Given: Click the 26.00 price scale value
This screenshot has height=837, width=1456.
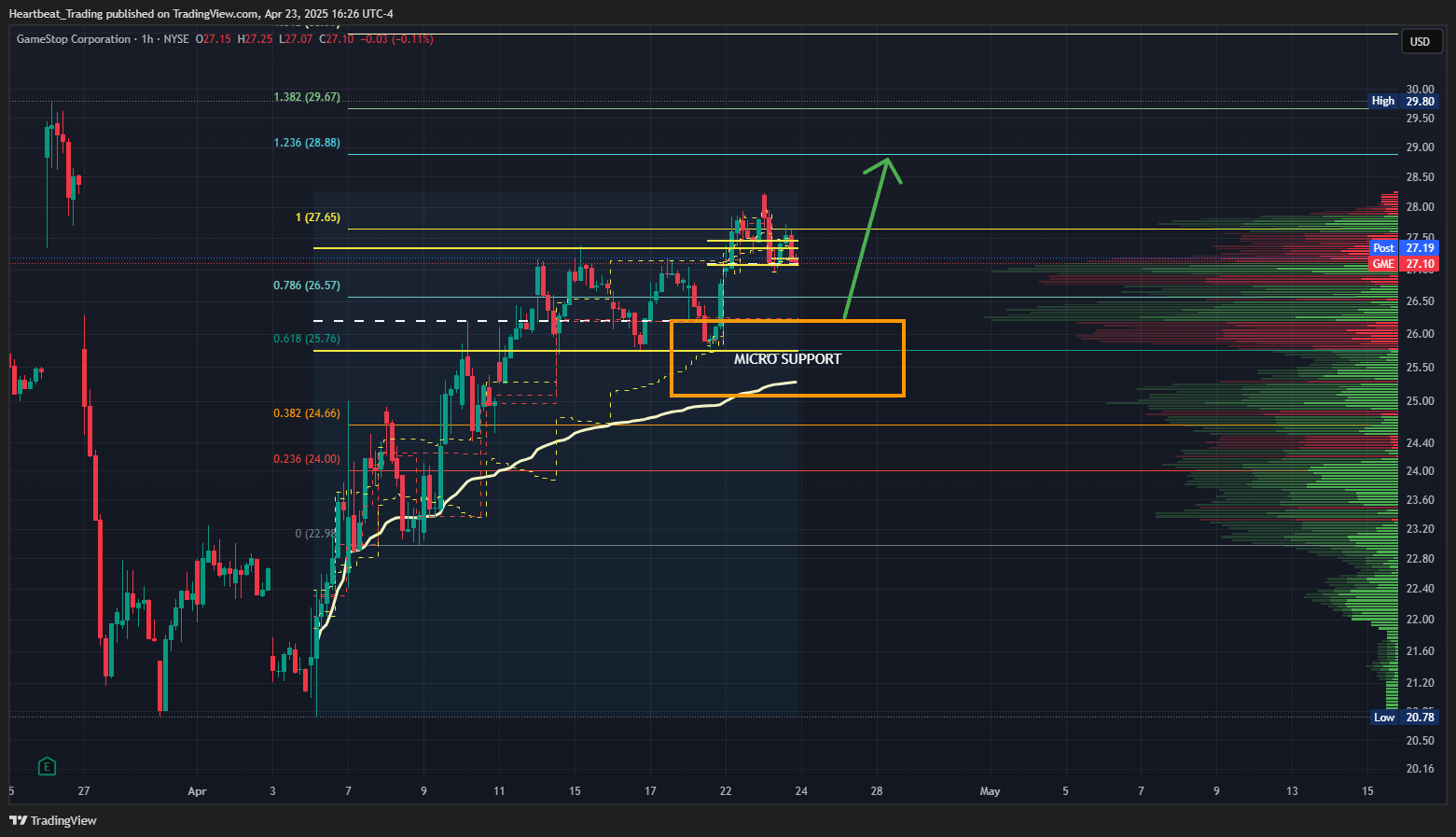Looking at the screenshot, I should tap(1420, 334).
